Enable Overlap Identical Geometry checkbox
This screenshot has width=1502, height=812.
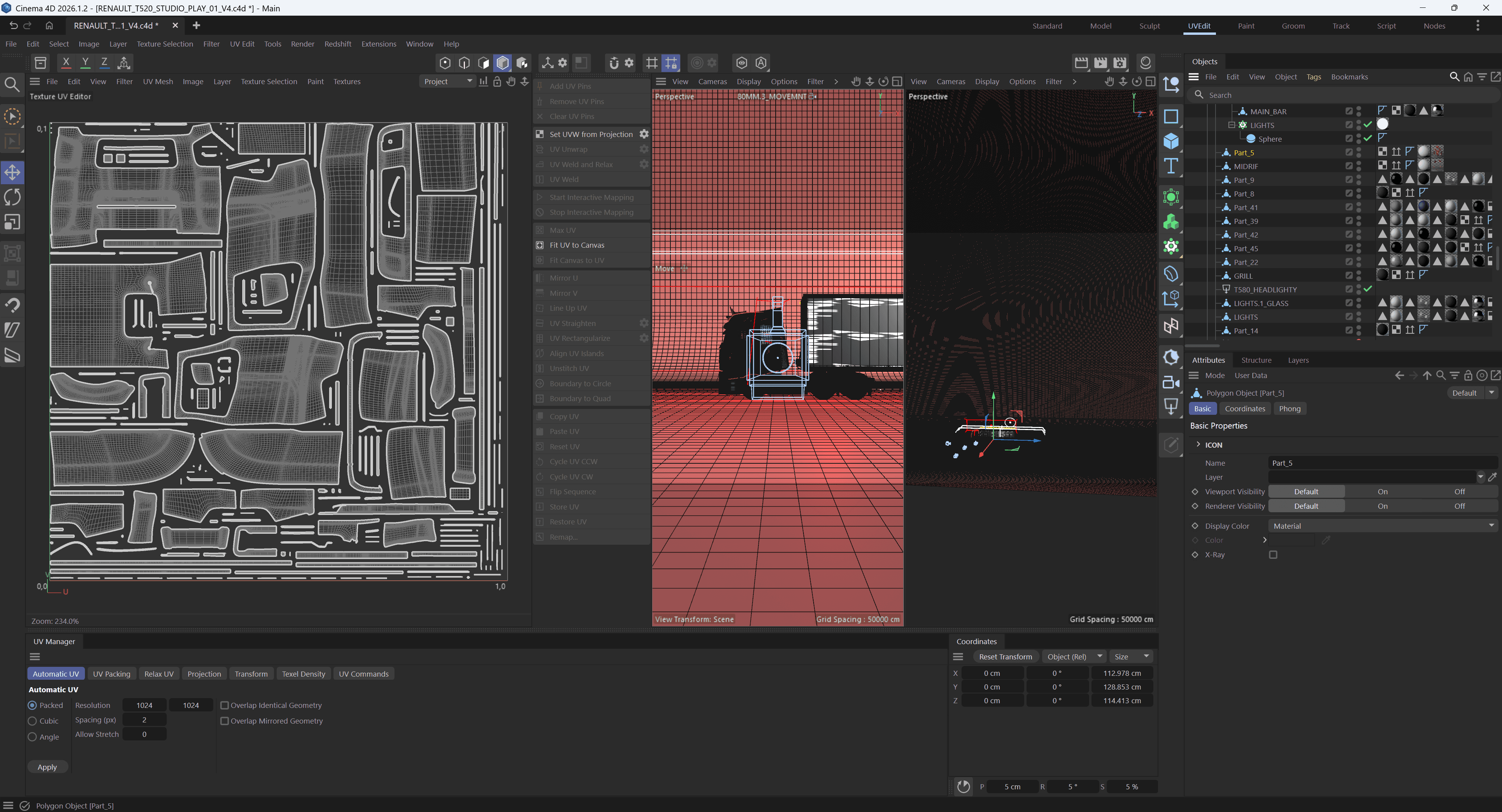coord(225,705)
